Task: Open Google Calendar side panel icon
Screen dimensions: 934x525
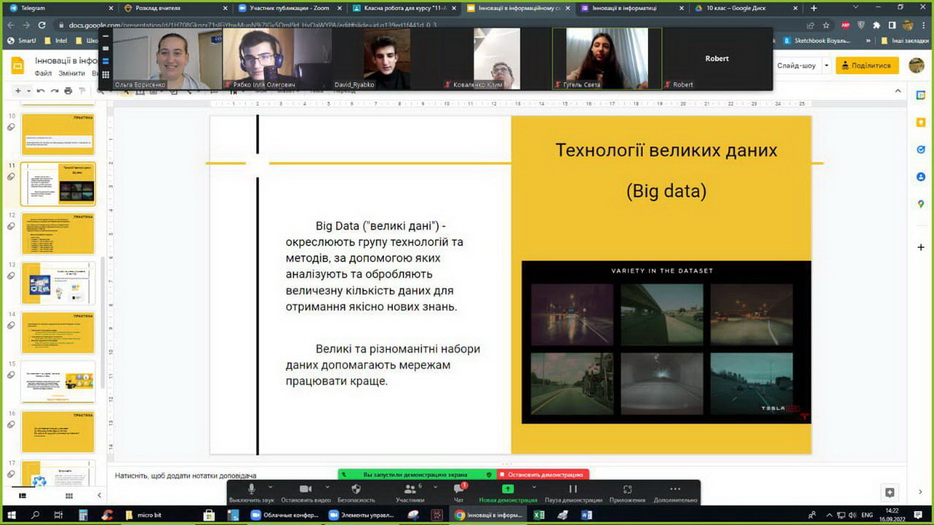Action: click(921, 95)
